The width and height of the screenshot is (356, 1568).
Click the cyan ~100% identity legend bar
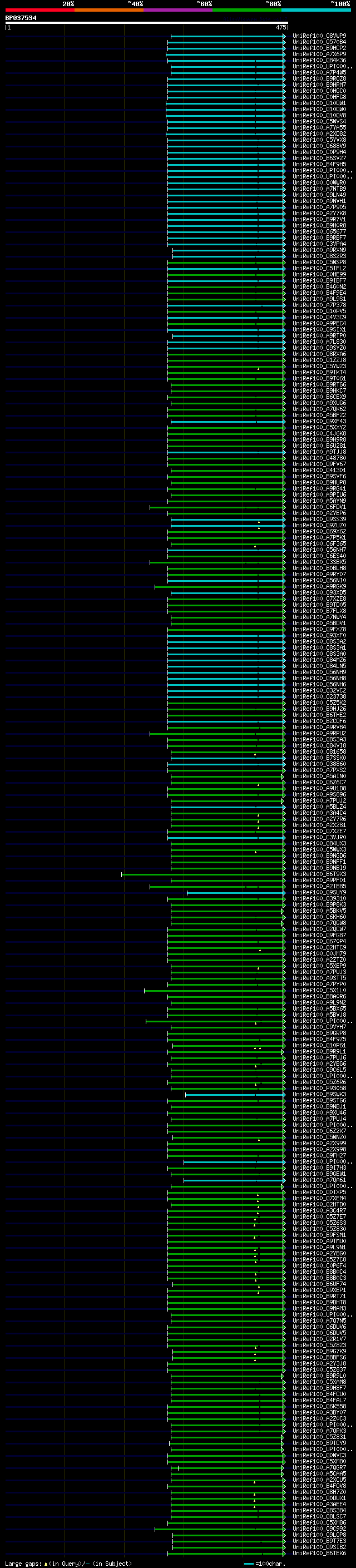tap(317, 10)
